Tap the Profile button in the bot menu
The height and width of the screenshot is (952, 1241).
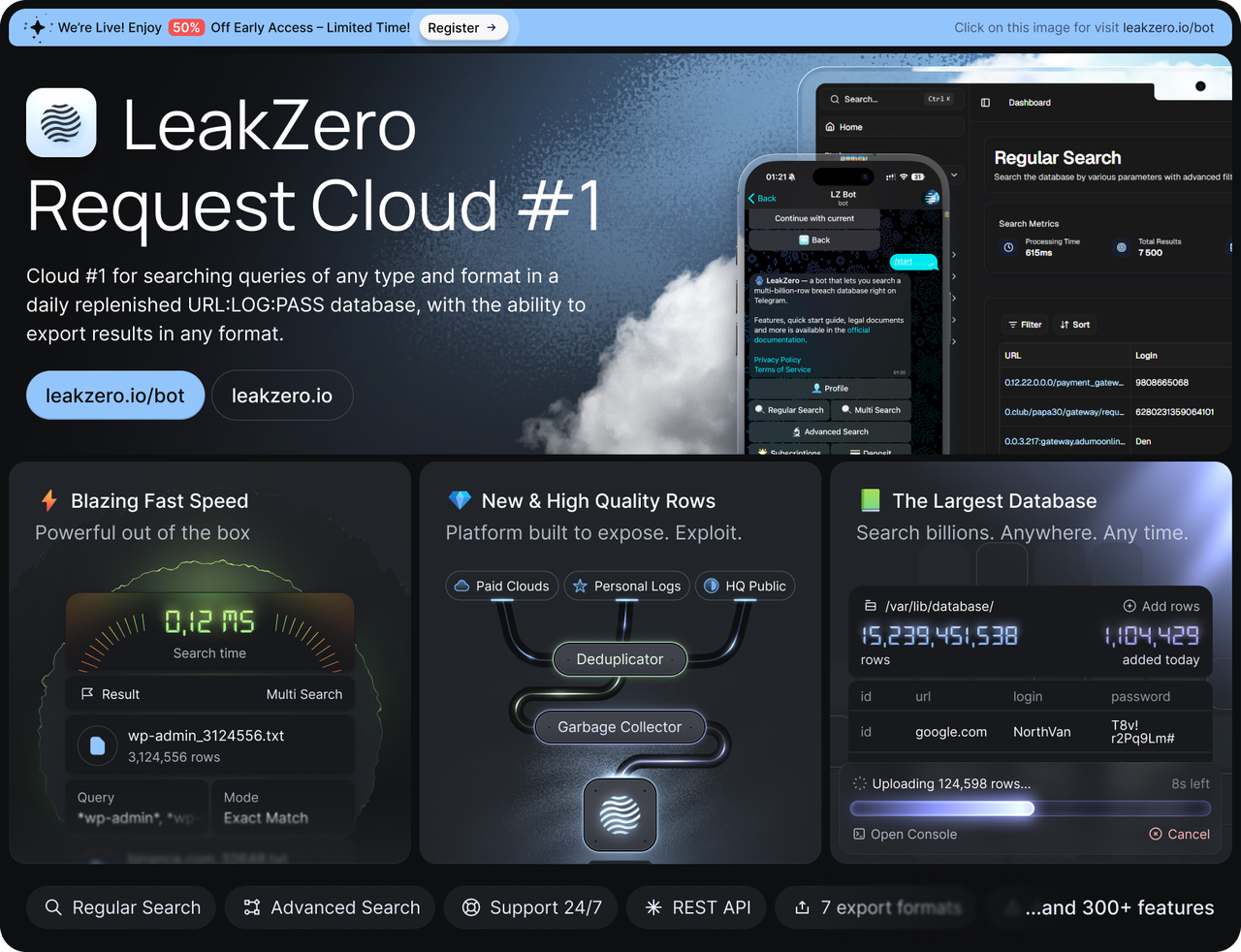[830, 388]
